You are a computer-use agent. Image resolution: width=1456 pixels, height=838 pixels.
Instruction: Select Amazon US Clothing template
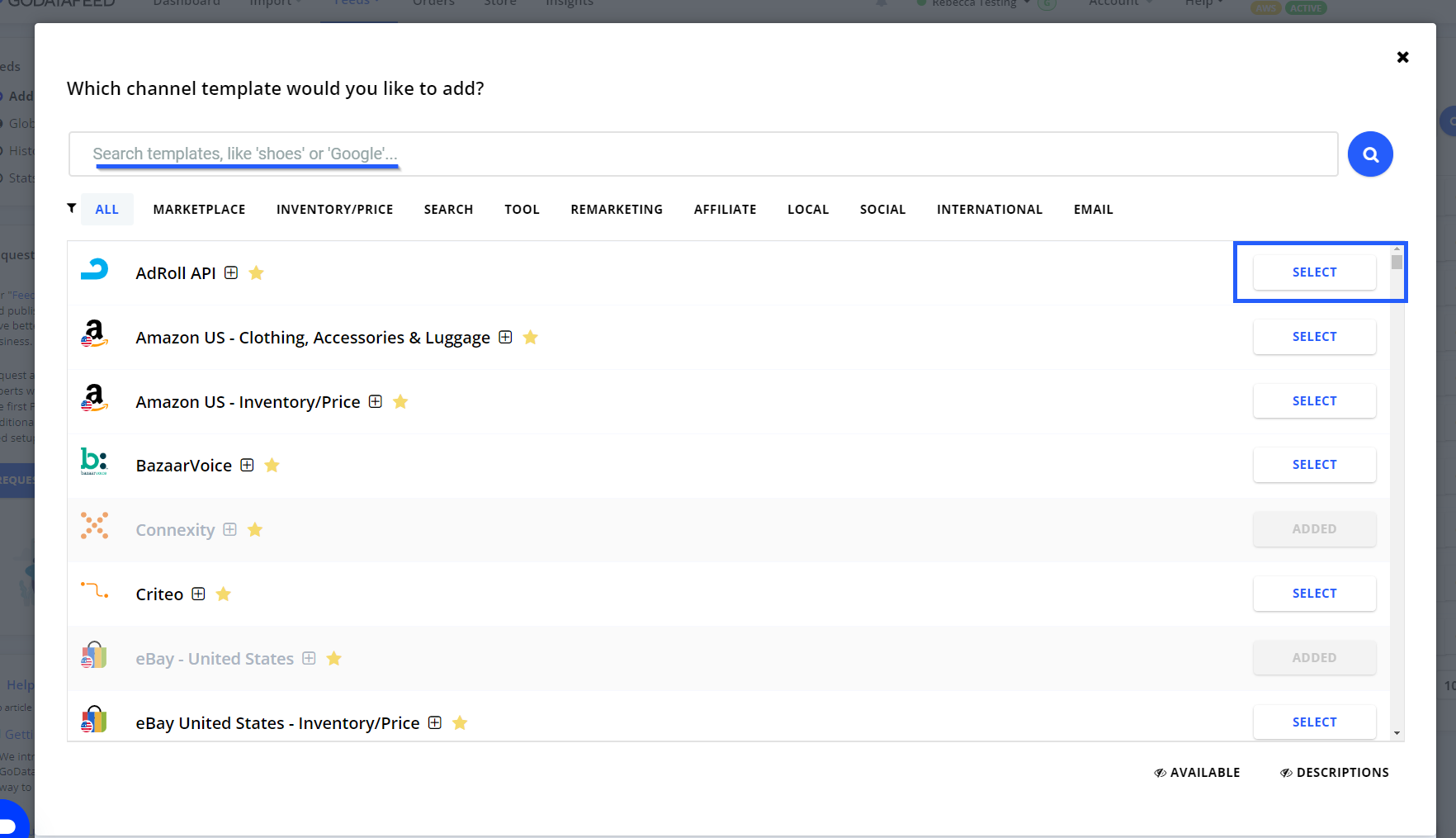tap(1314, 337)
